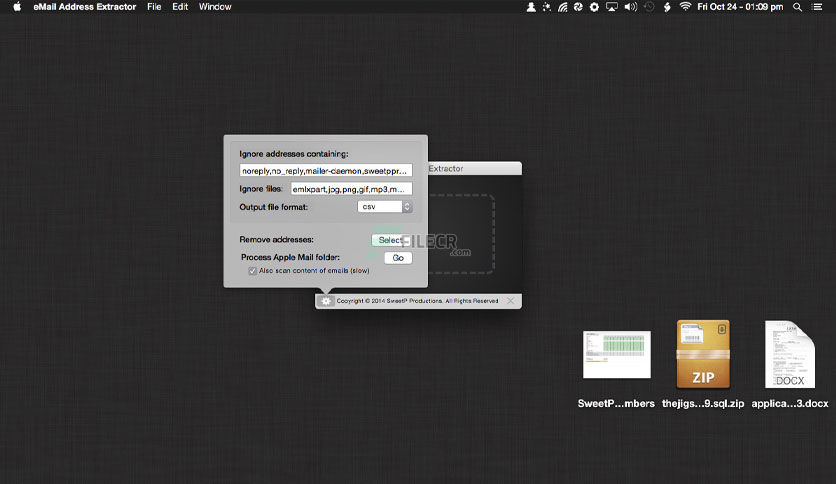Open the volume control icon
Screen dimensions: 836x484
pyautogui.click(x=631, y=7)
